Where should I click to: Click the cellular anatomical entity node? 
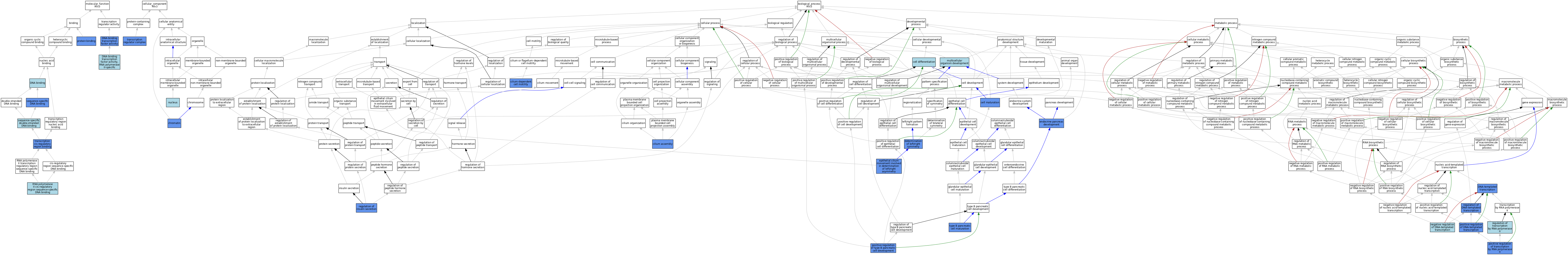(x=171, y=23)
